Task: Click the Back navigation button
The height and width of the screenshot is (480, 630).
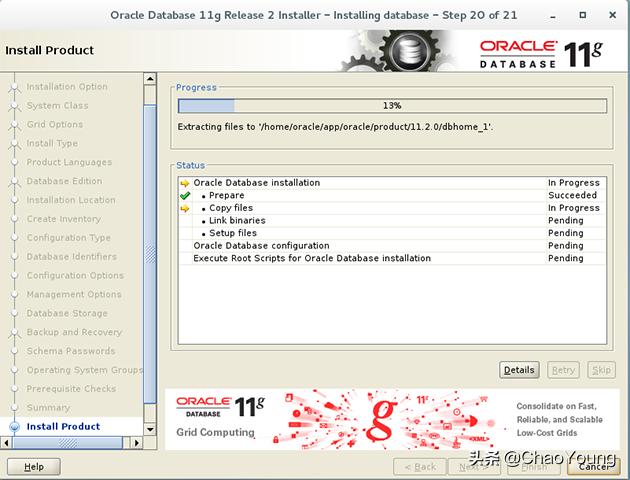Action: (420, 467)
